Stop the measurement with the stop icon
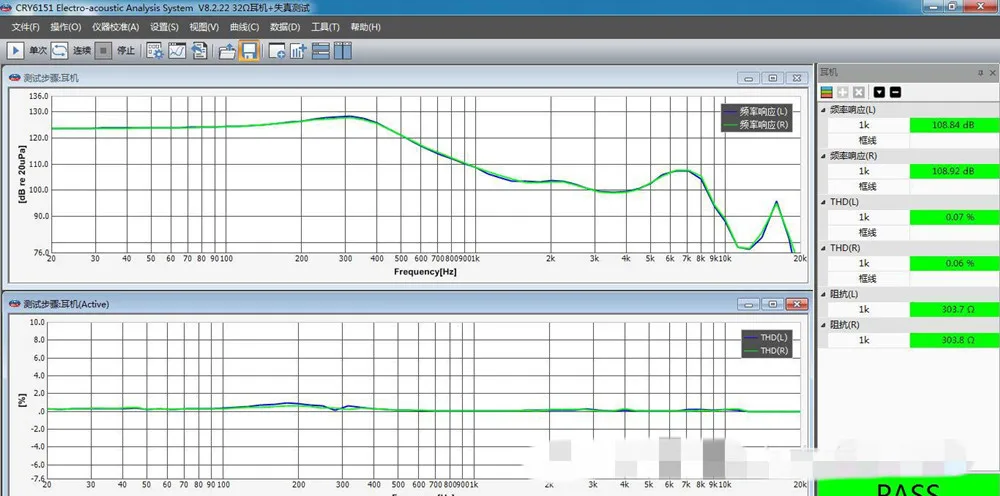The width and height of the screenshot is (1000, 496). (103, 50)
